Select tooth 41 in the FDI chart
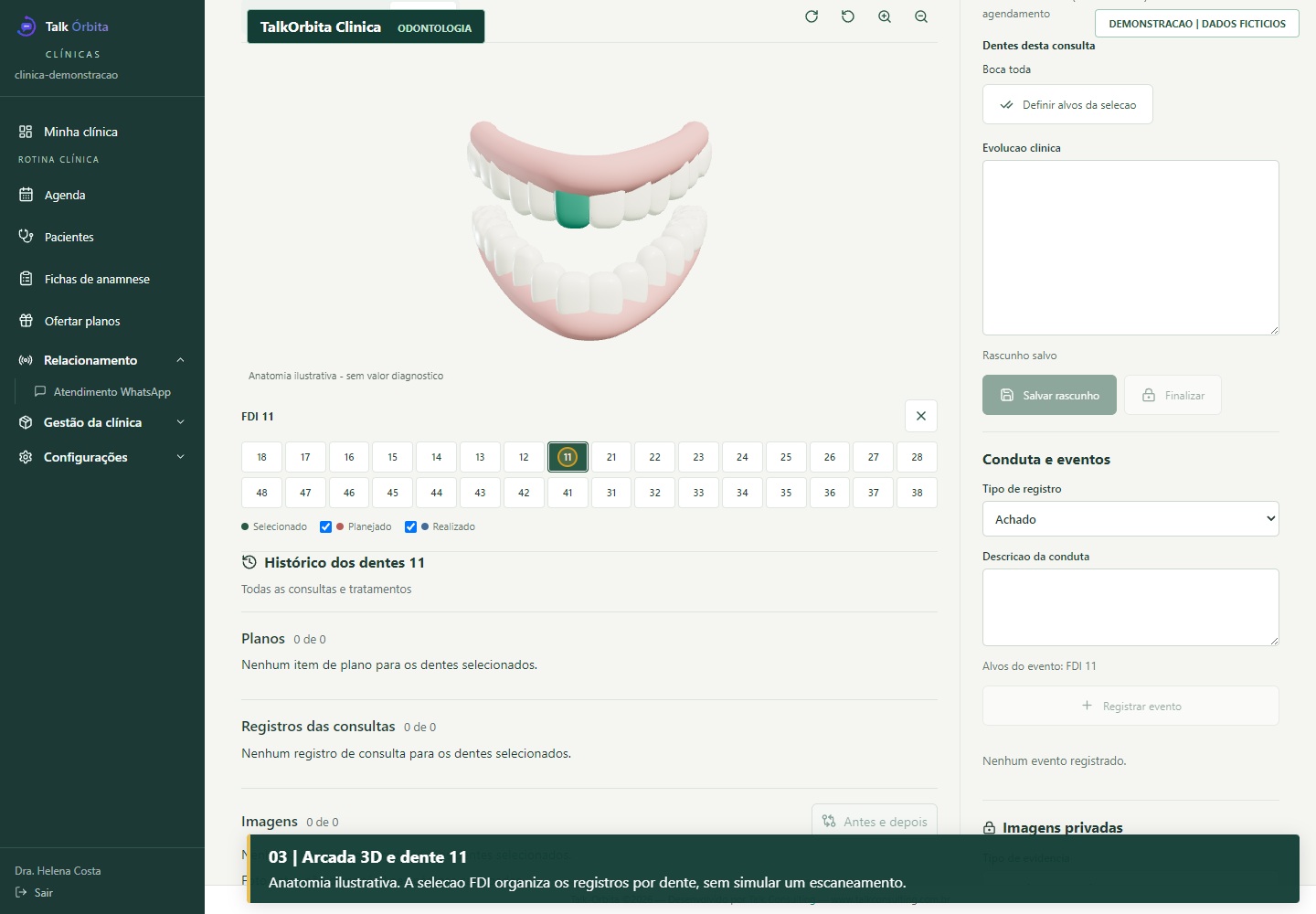Screen dimensions: 1316x914 tap(568, 493)
